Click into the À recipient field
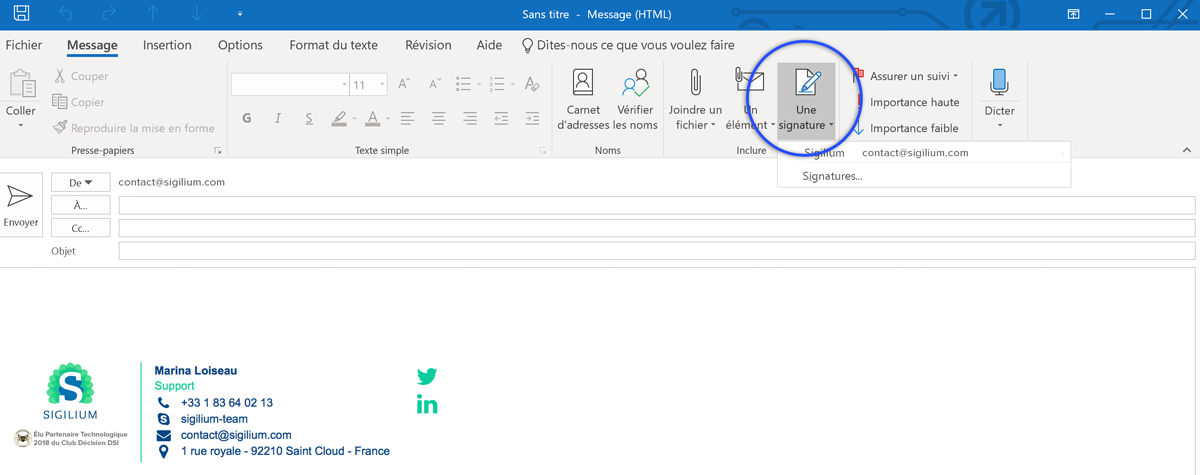The height and width of the screenshot is (475, 1200). 657,205
